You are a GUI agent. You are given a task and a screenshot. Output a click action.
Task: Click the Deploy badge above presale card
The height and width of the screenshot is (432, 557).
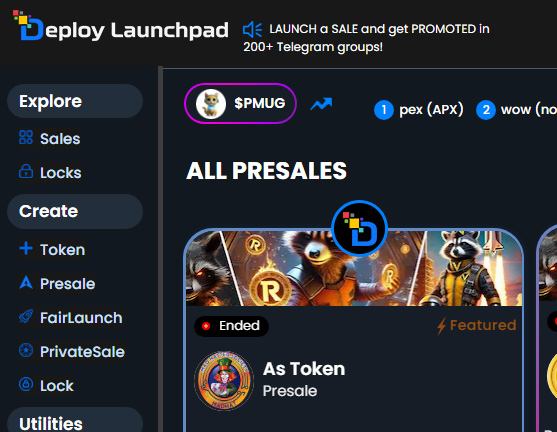coord(359,228)
